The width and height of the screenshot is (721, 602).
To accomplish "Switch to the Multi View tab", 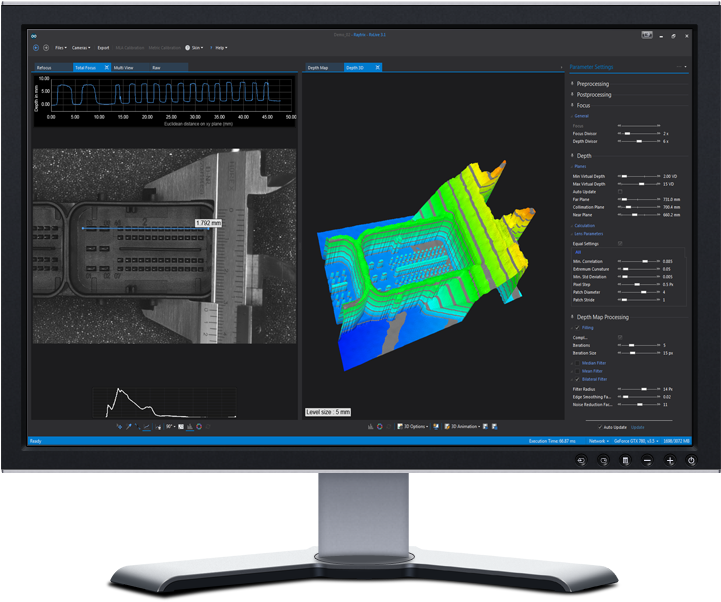I will click(x=124, y=68).
